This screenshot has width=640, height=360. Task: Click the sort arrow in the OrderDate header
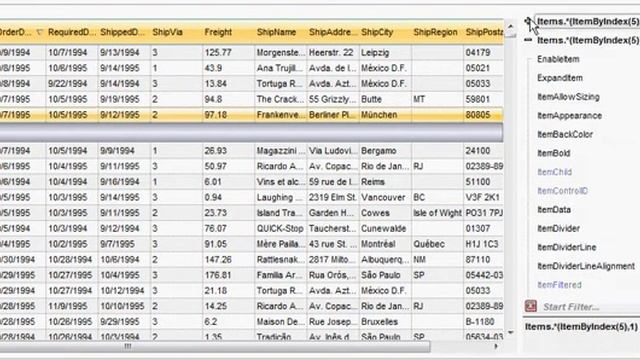40,32
